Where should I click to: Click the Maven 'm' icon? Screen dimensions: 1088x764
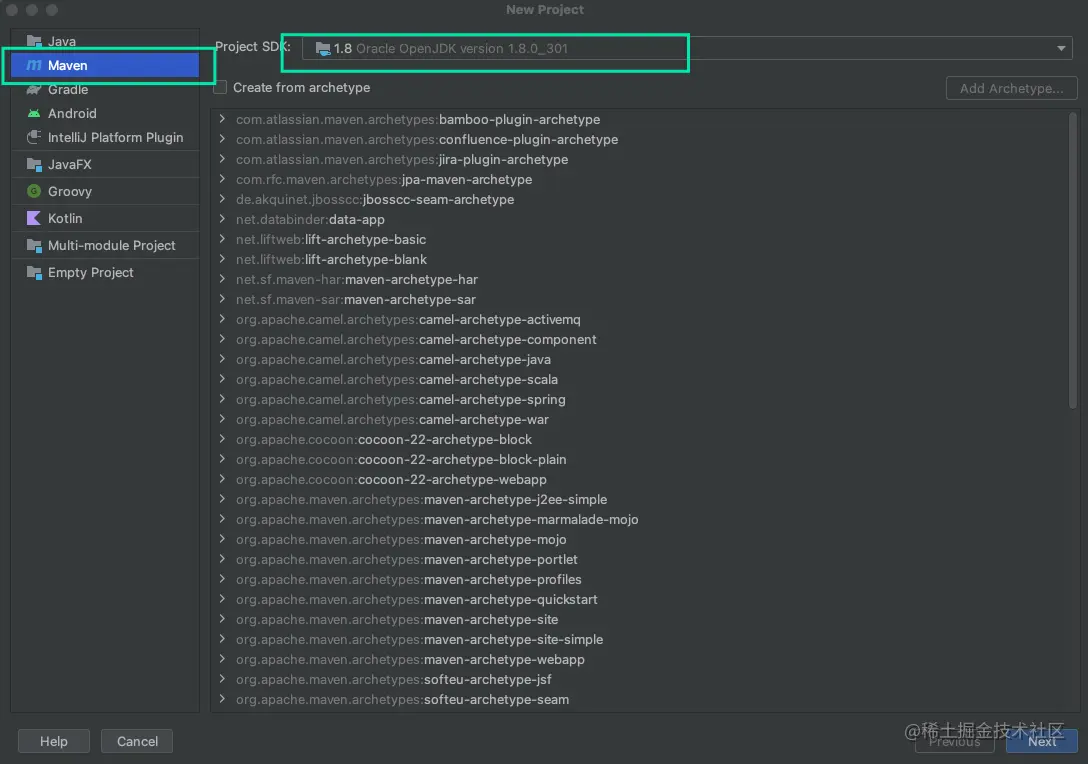pyautogui.click(x=33, y=65)
